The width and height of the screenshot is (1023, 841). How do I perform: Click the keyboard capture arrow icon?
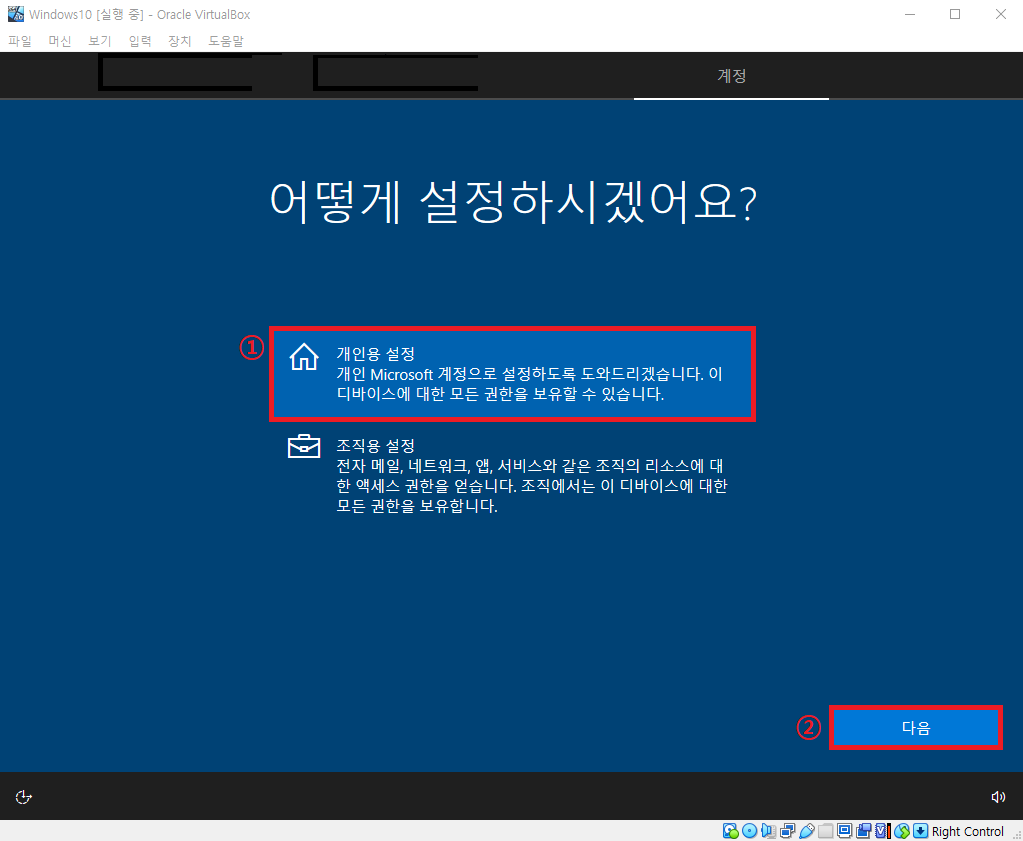[920, 831]
